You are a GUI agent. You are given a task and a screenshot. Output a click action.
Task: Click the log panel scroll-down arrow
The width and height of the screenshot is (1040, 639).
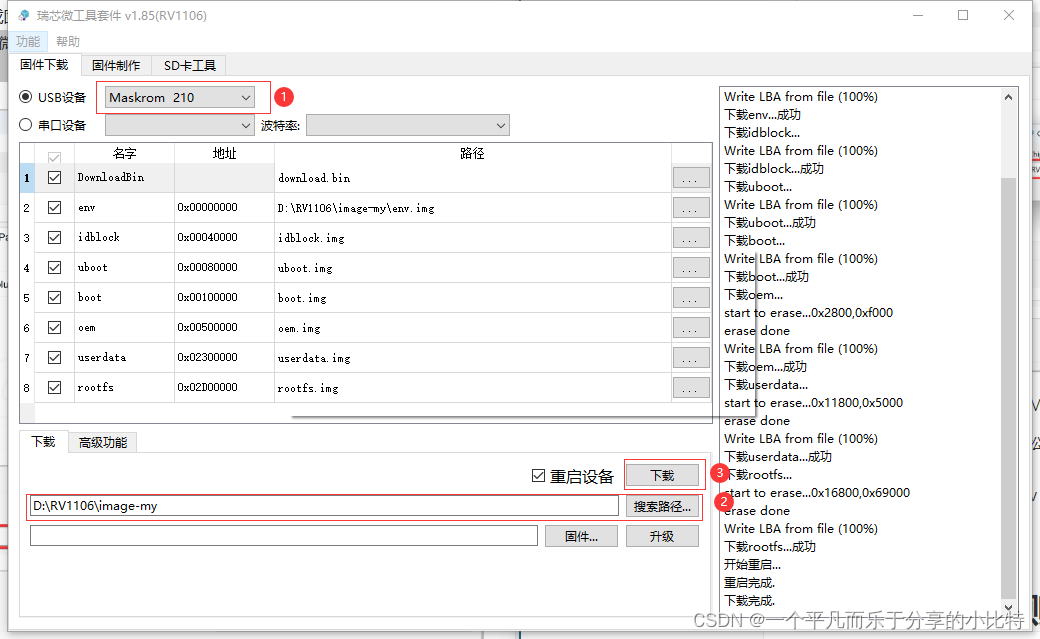[1008, 606]
